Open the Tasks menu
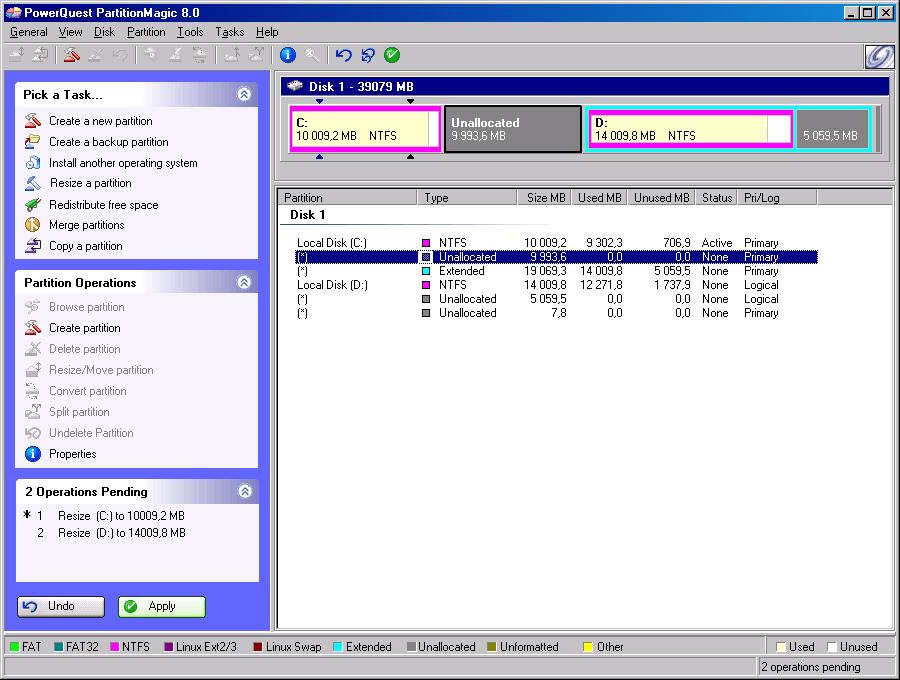Viewport: 900px width, 680px height. click(230, 32)
